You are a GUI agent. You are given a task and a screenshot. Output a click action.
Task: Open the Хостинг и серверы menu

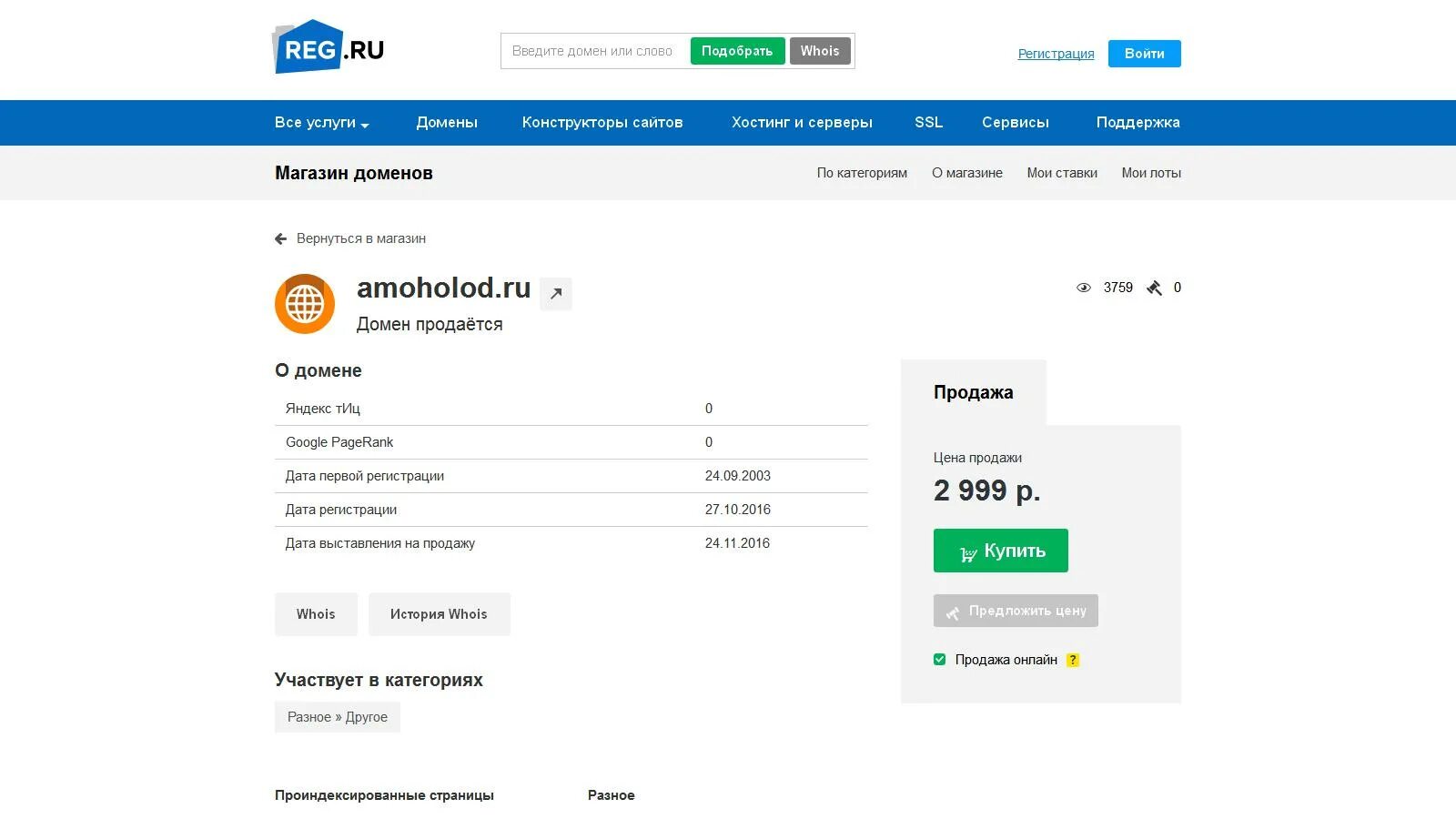point(802,123)
